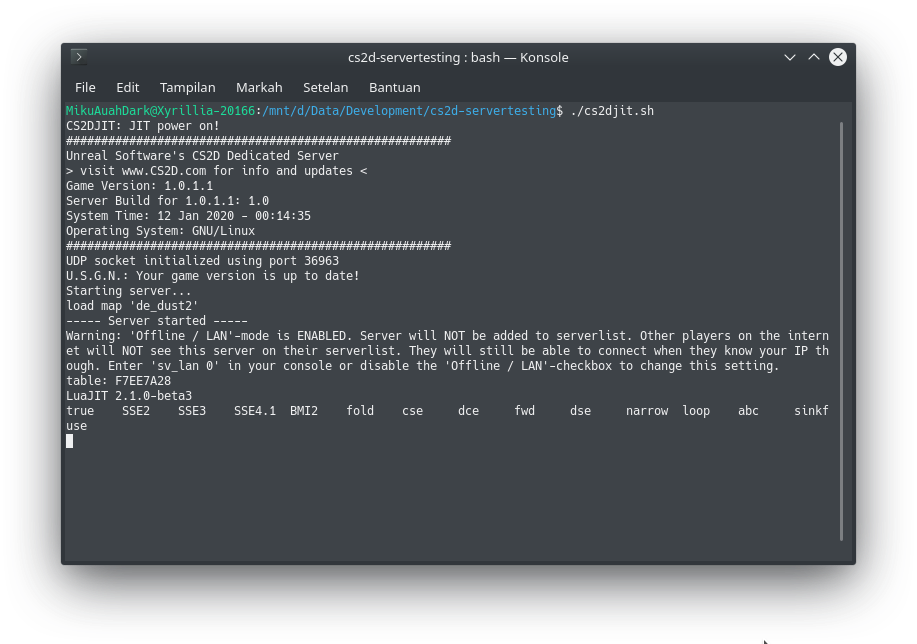Open the Edit menu
The image size is (917, 644).
pyautogui.click(x=127, y=87)
